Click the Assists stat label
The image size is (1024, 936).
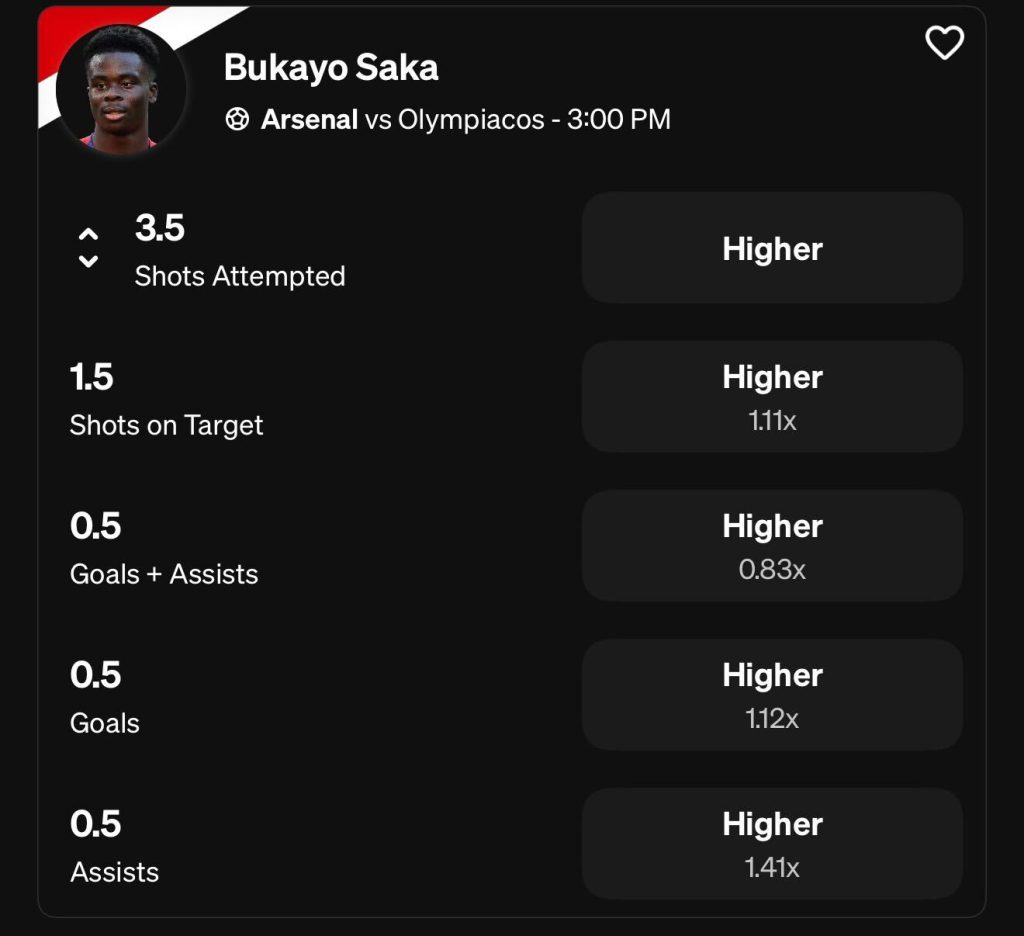tap(114, 873)
